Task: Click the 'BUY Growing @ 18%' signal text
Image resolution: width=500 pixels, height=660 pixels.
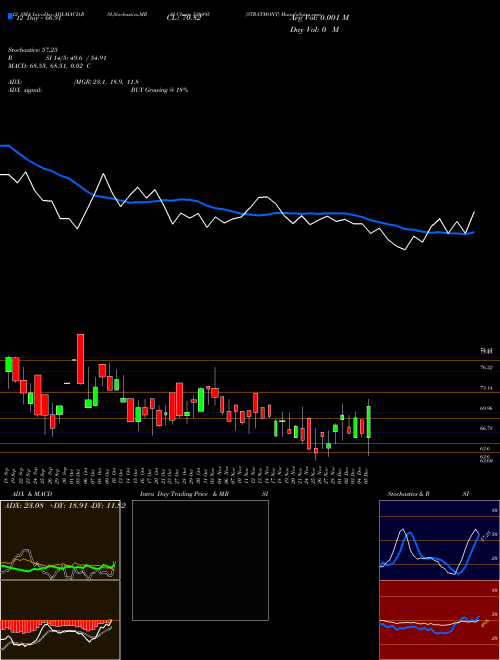Action: tap(159, 90)
